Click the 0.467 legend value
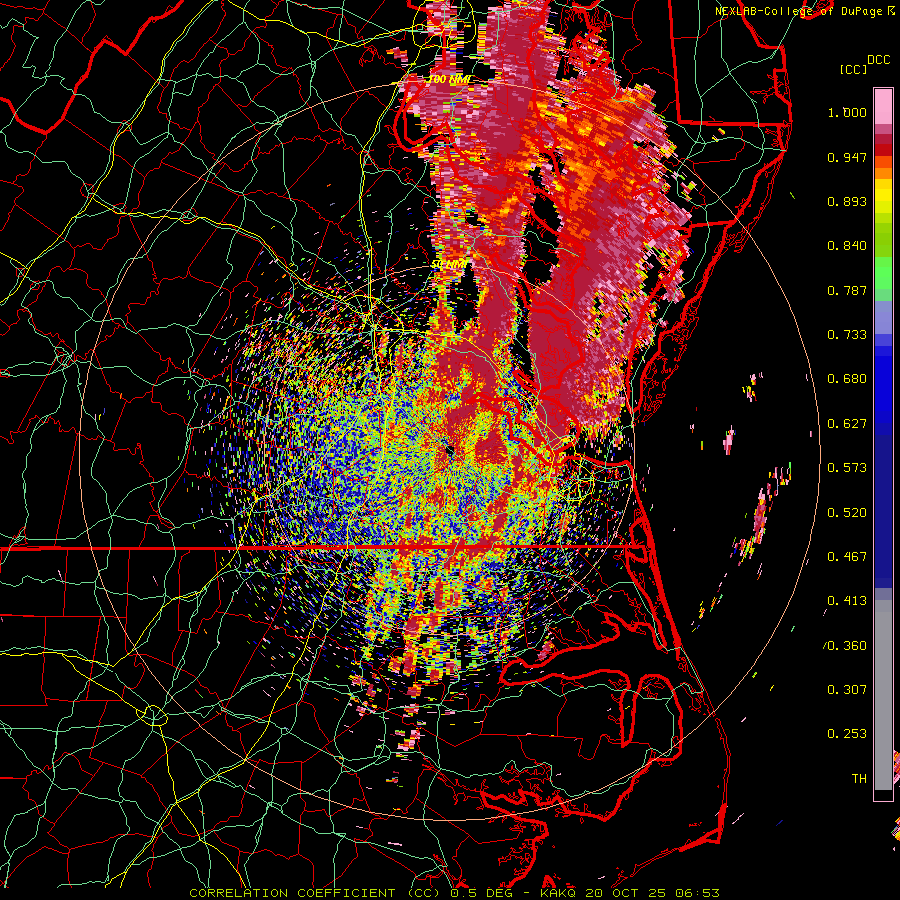 point(847,557)
